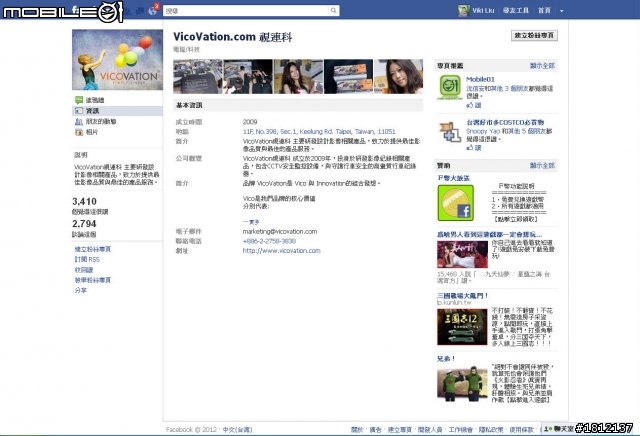The image size is (640, 436).
Task: Open second photo strip thumbnail
Action: [248, 76]
